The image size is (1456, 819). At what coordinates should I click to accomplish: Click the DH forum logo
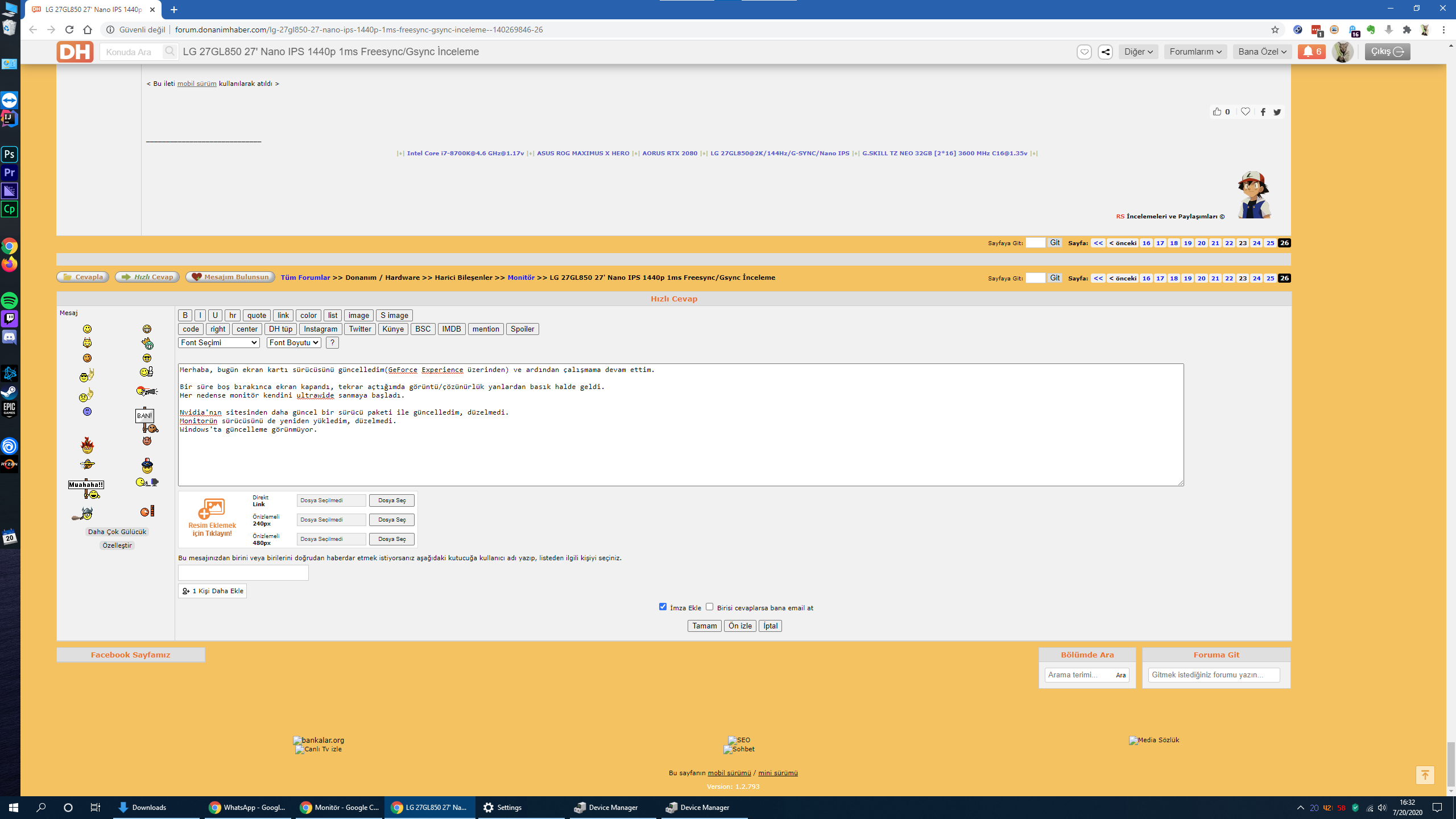coord(75,52)
